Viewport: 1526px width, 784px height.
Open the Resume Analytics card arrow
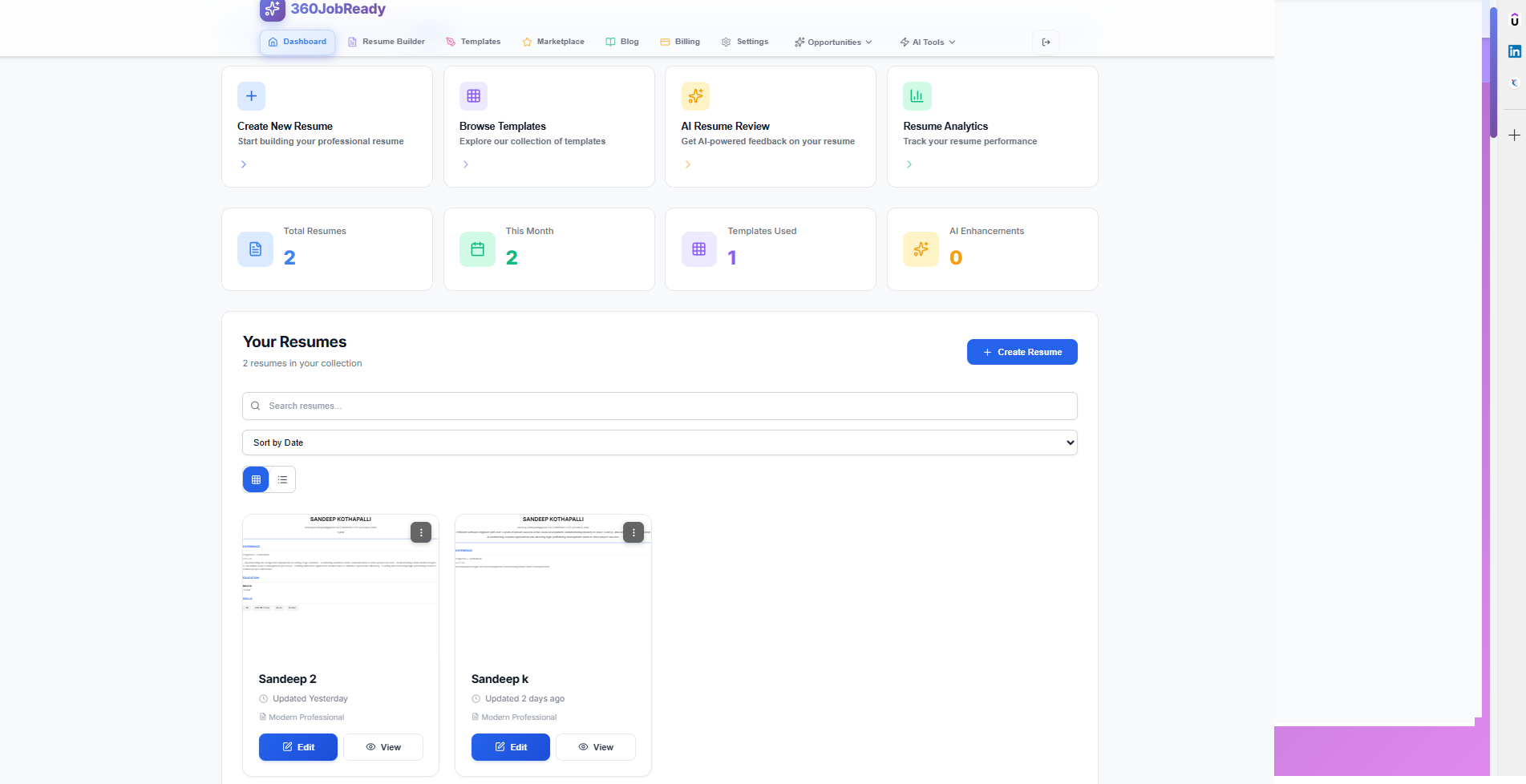(909, 164)
